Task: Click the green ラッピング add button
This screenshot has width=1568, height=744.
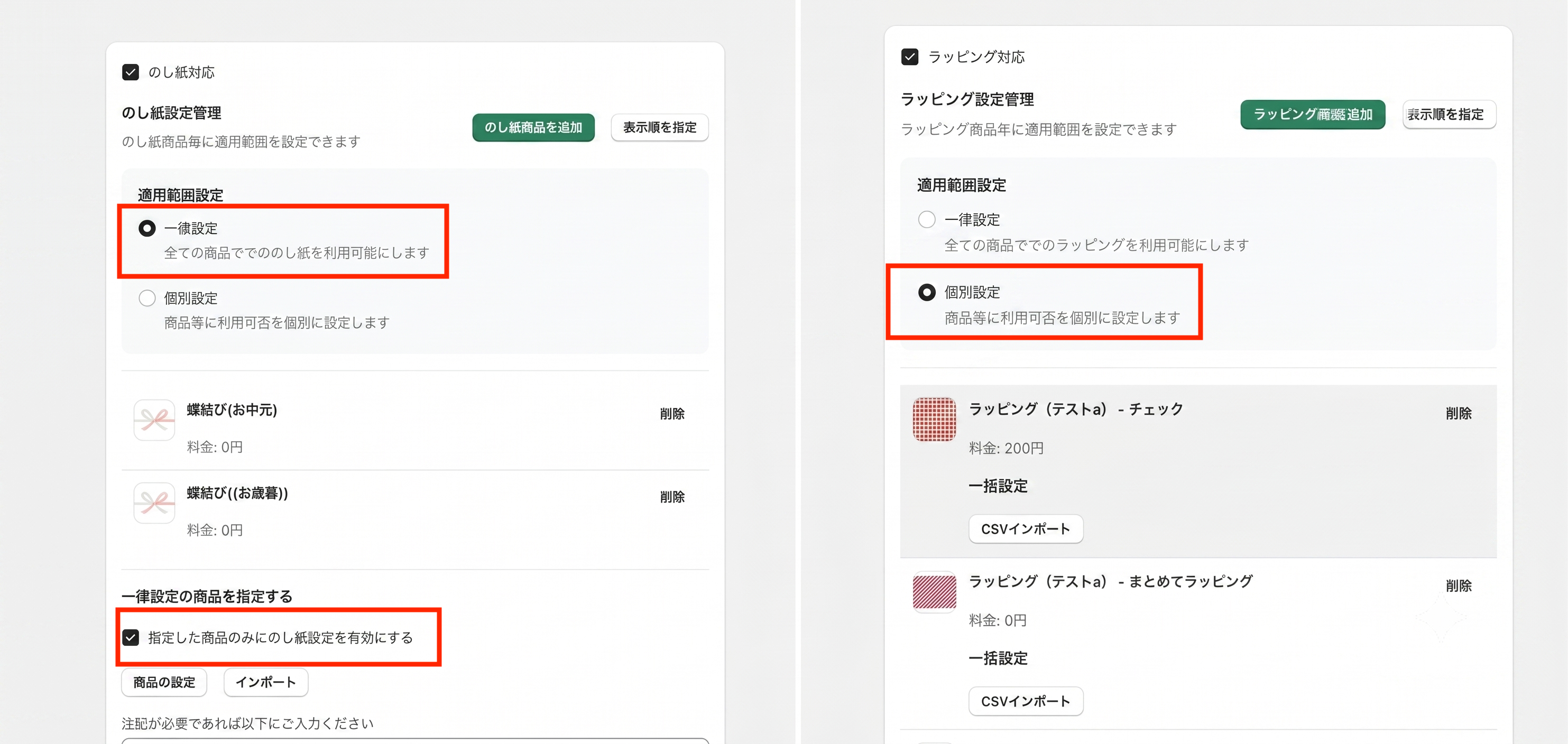Action: [1312, 114]
